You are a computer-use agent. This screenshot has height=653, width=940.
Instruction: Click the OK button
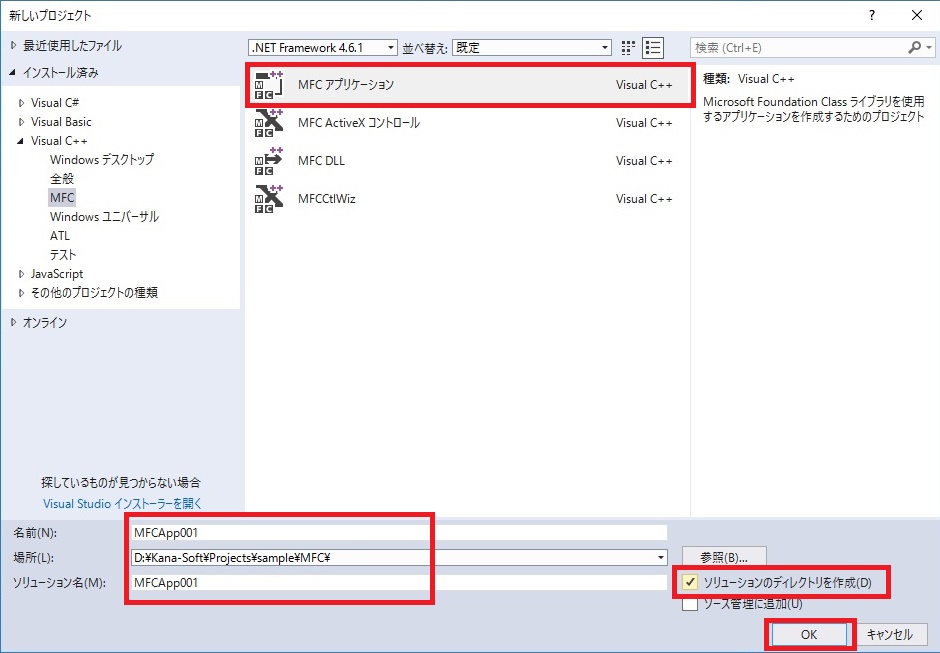(809, 634)
